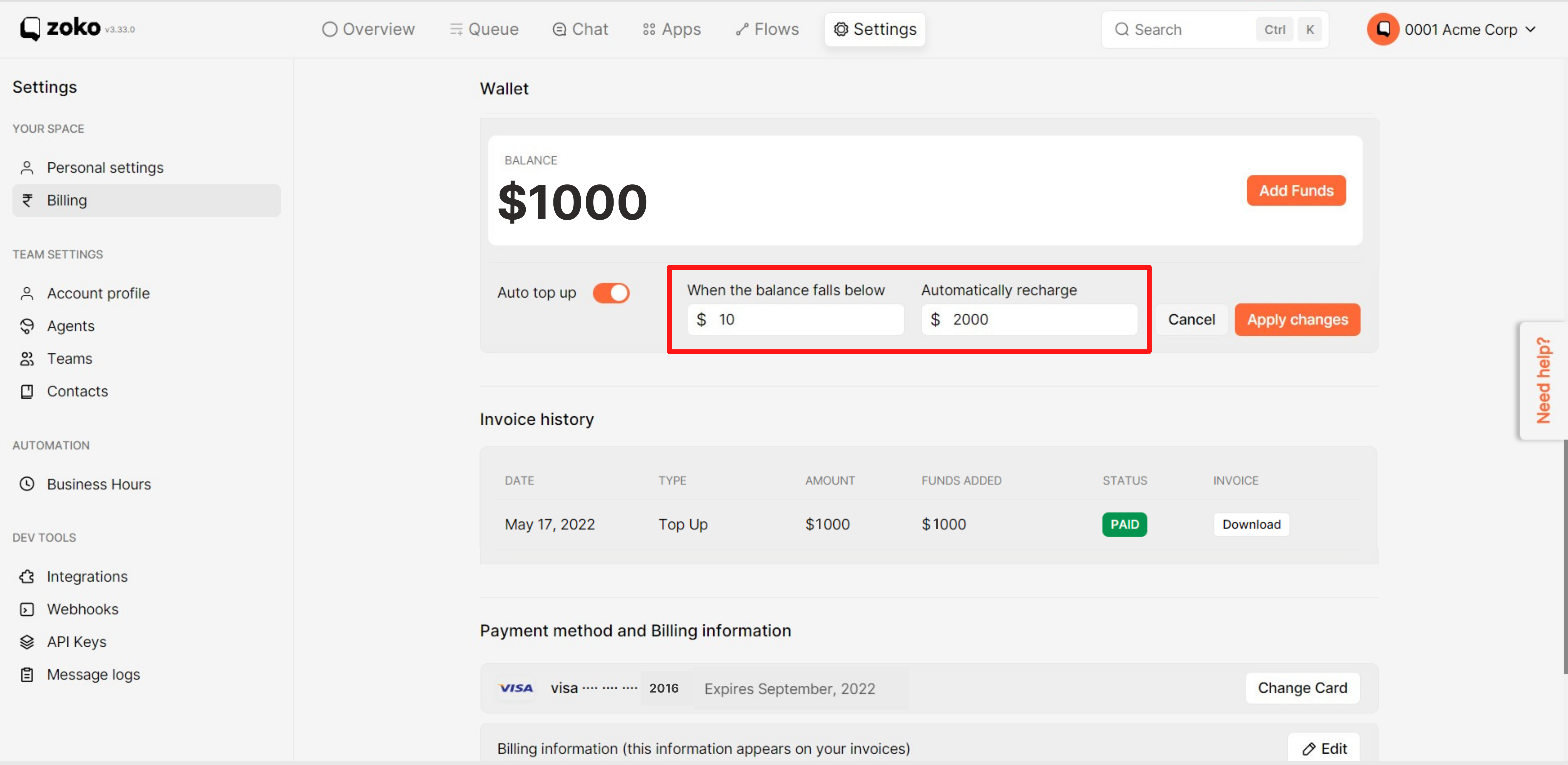Image resolution: width=1568 pixels, height=765 pixels.
Task: Click the Teams people icon
Action: click(x=27, y=359)
